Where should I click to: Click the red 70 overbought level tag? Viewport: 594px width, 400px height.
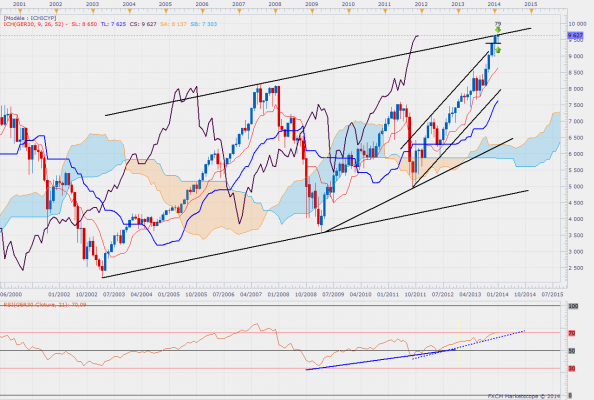[x=572, y=333]
